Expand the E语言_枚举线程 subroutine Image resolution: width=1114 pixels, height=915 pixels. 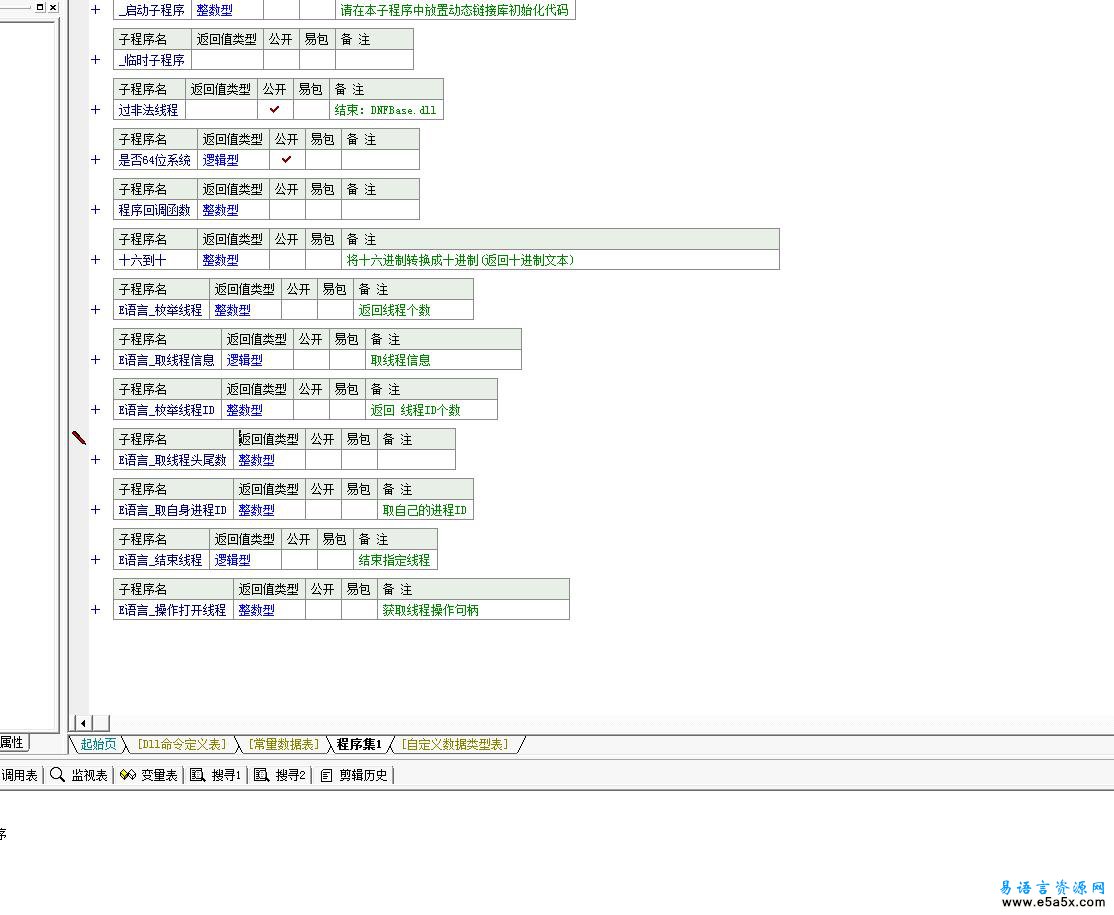96,310
